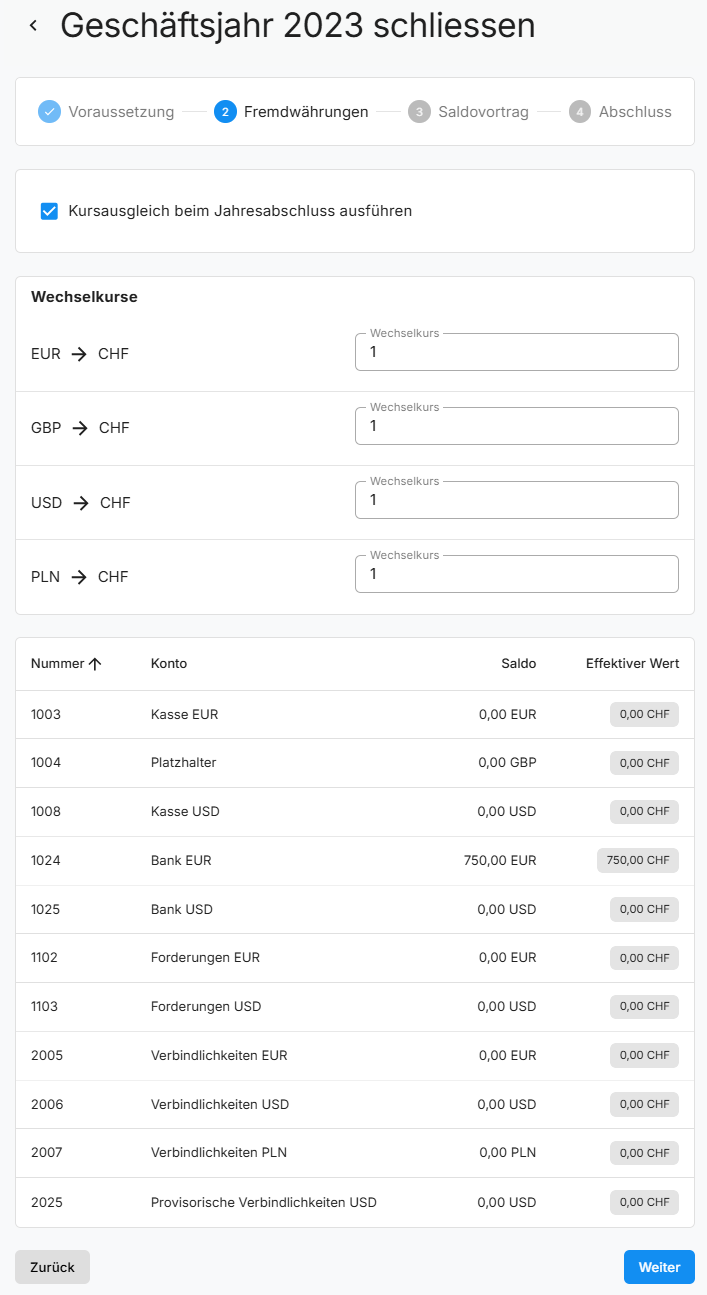Uncheck Kursausgleich beim Jahresabschluss ausführen
The height and width of the screenshot is (1295, 707).
49,211
